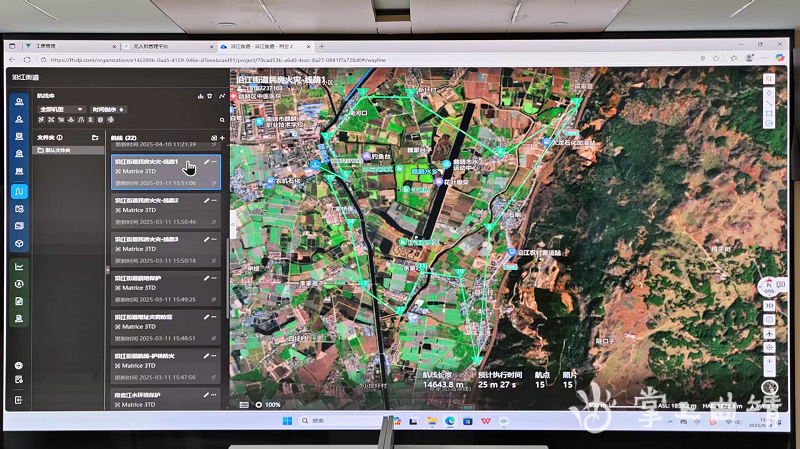800x449 pixels.
Task: Open the map search tool
Action: [x=769, y=77]
